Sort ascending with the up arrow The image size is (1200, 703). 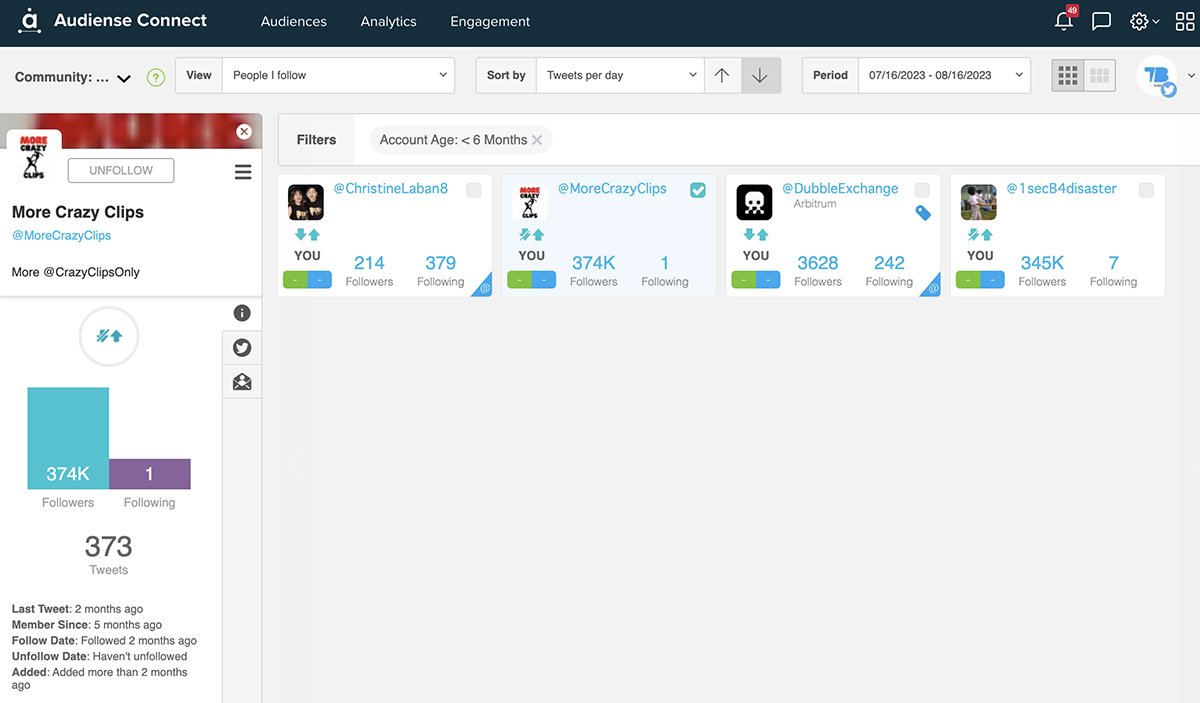[722, 75]
